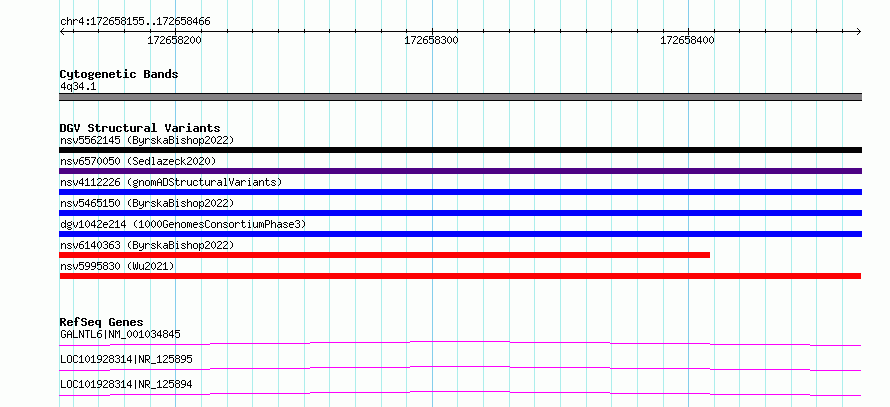Select the Cytogenetic Bands track title
The image size is (890, 407).
coord(119,74)
